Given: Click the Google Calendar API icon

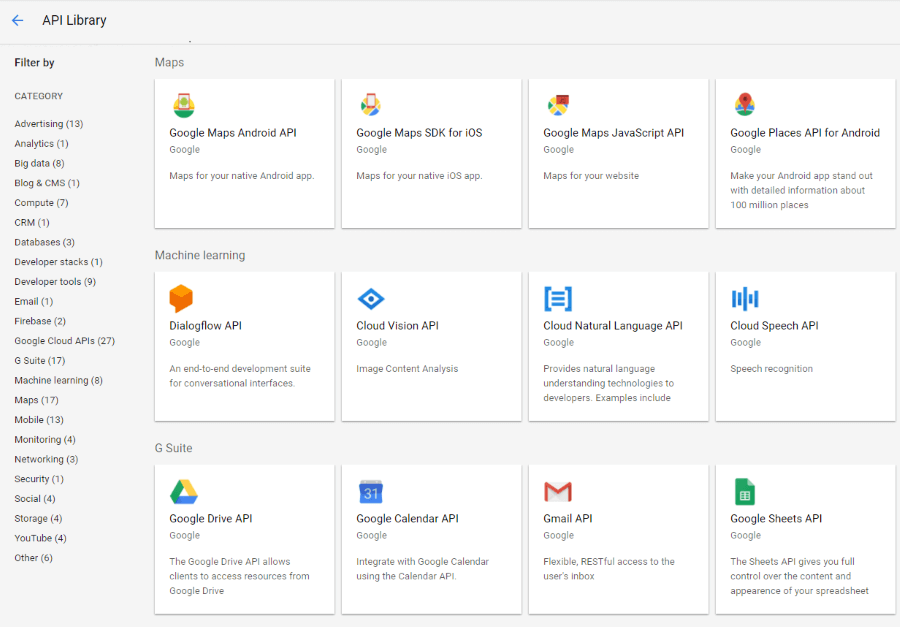Looking at the screenshot, I should coord(370,490).
